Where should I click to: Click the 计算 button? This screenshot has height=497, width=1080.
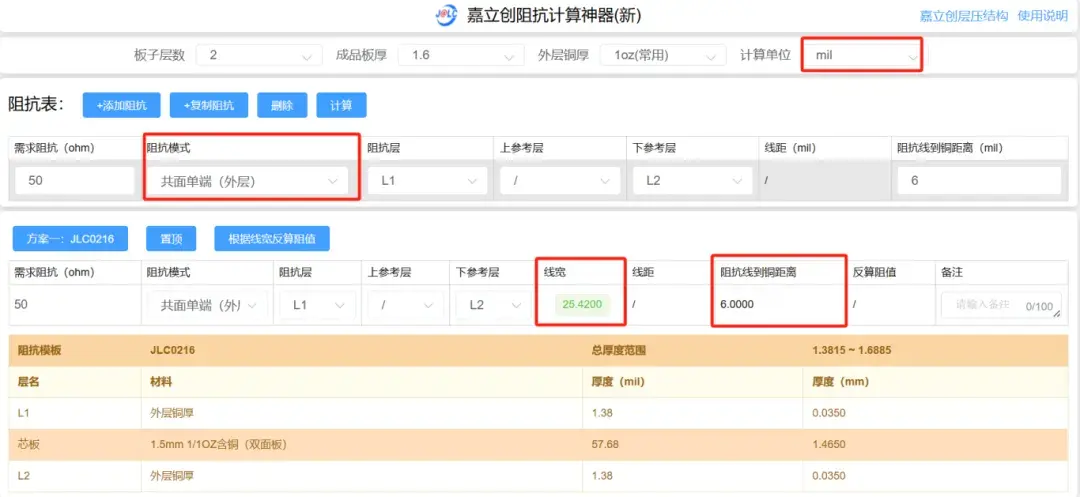(x=341, y=105)
